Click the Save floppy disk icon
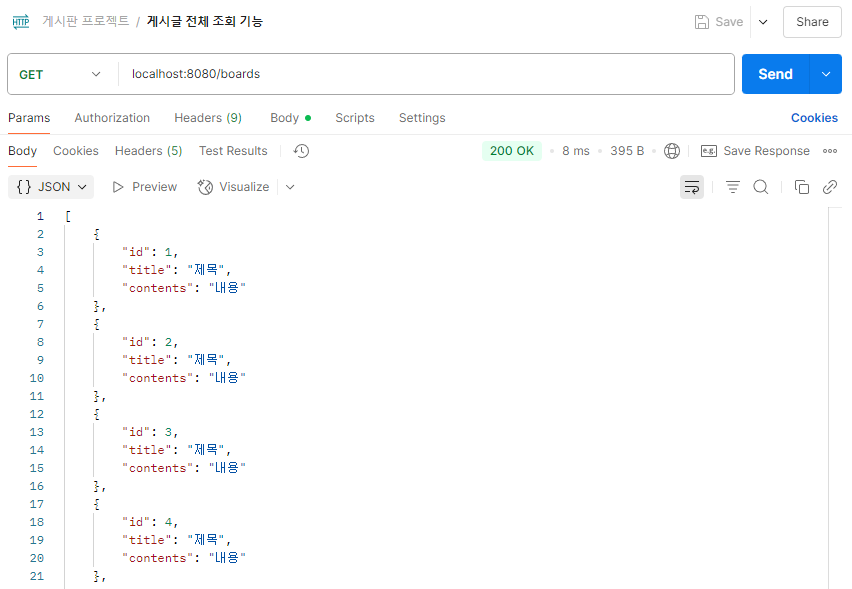 click(701, 22)
